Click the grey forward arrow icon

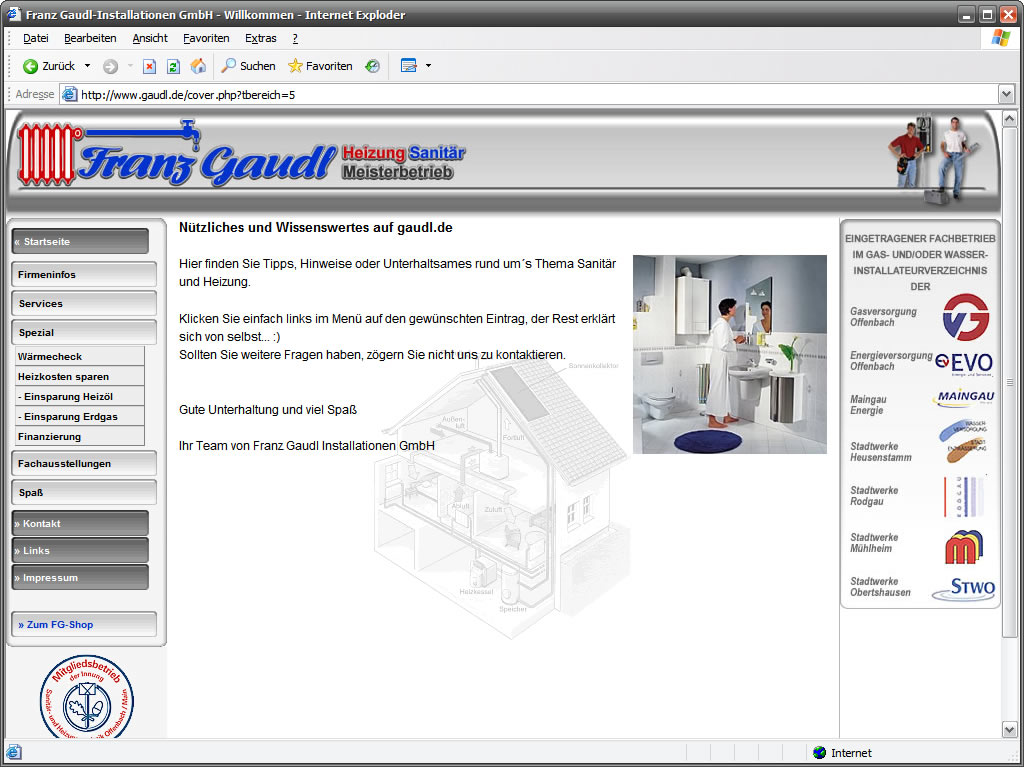110,66
